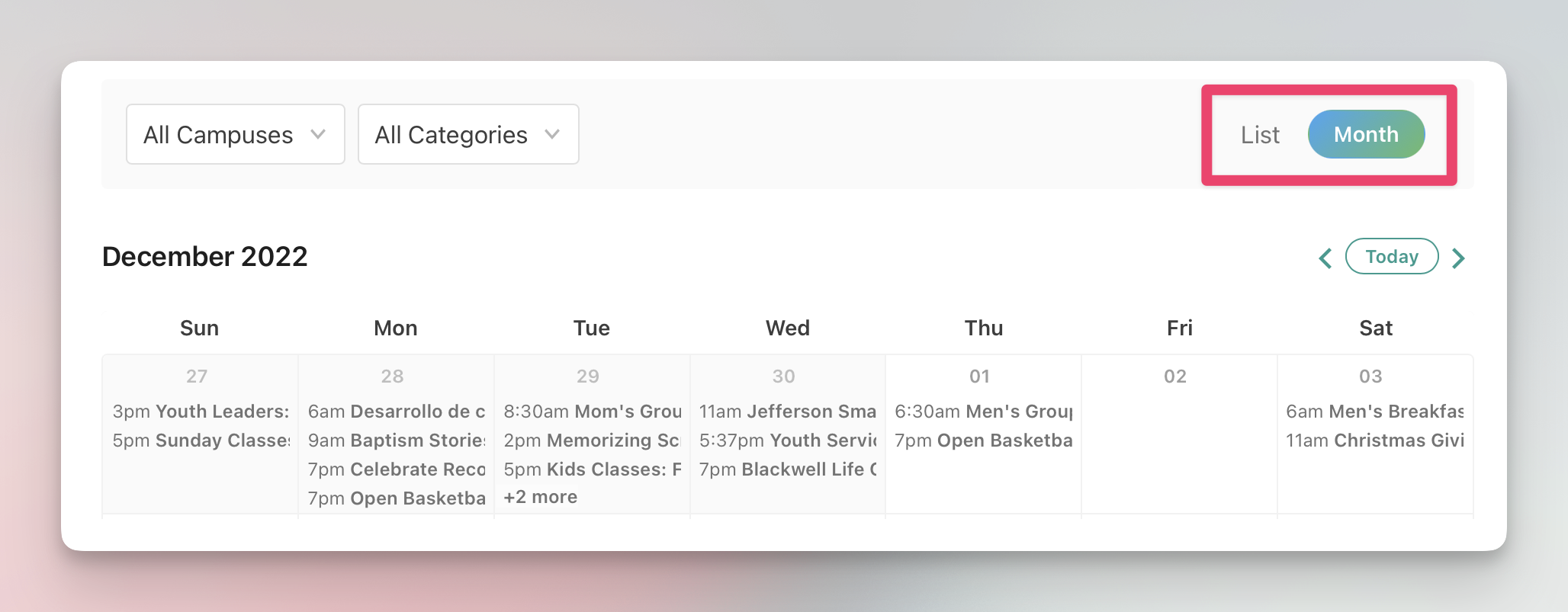Open 9am Baptism Stories event

[x=397, y=441]
